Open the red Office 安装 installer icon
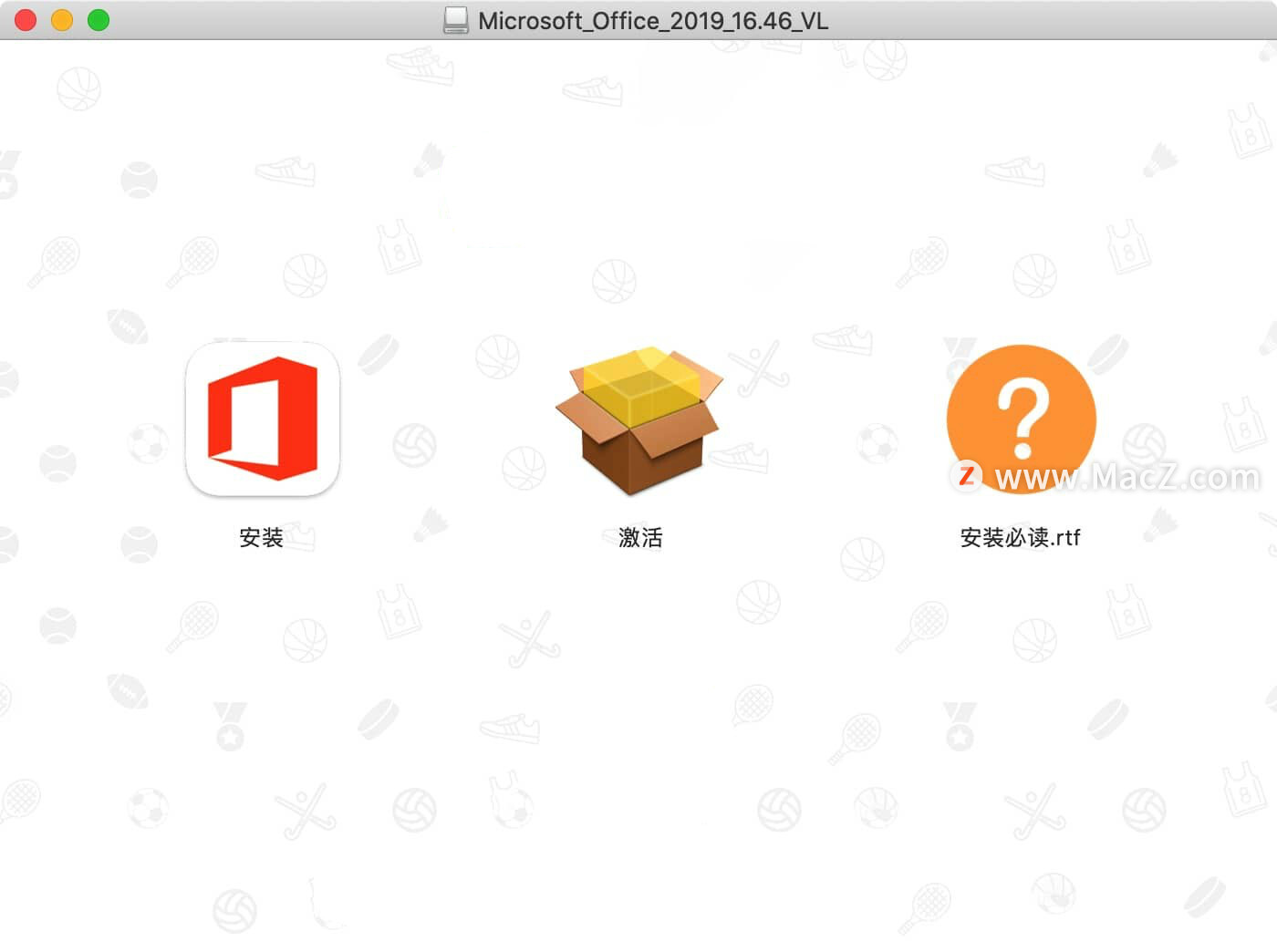The width and height of the screenshot is (1277, 952). click(x=262, y=419)
